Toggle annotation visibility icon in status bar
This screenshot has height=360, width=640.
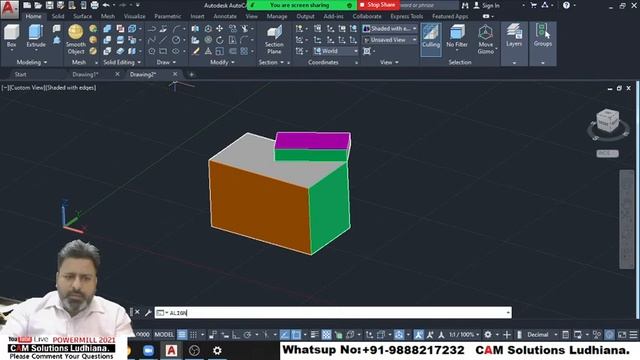(418, 335)
